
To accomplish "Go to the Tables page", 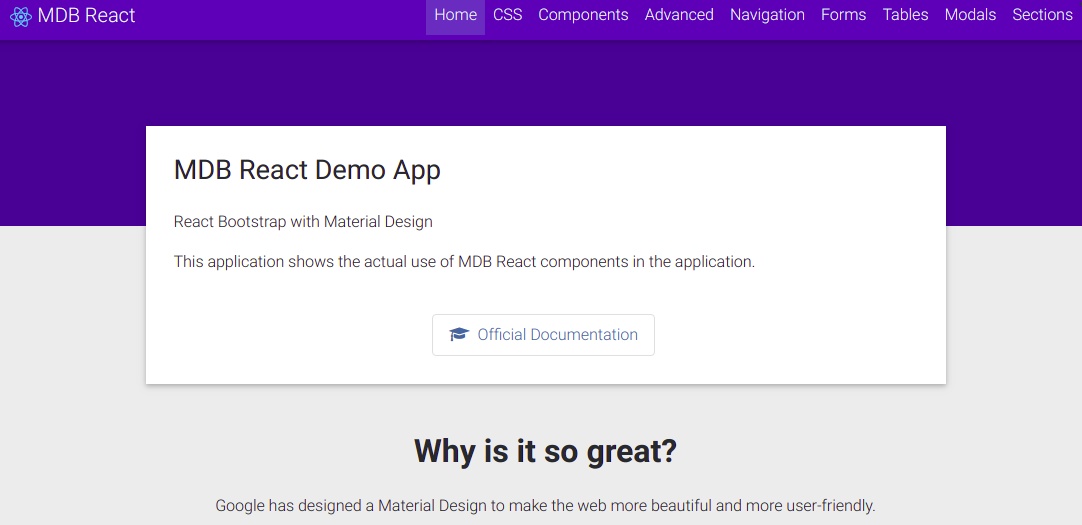I will click(905, 14).
